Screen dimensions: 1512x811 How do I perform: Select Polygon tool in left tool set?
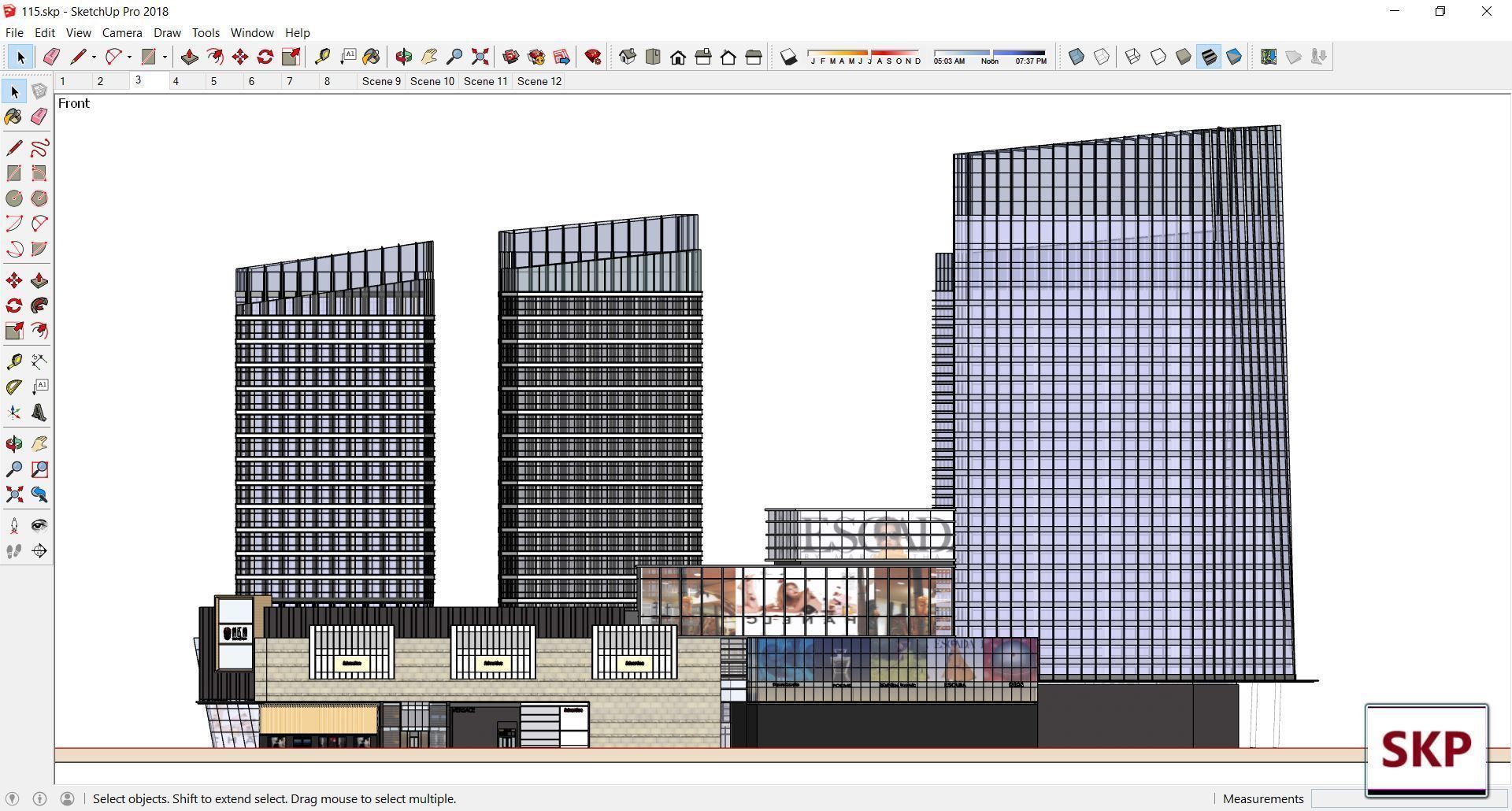(x=39, y=198)
